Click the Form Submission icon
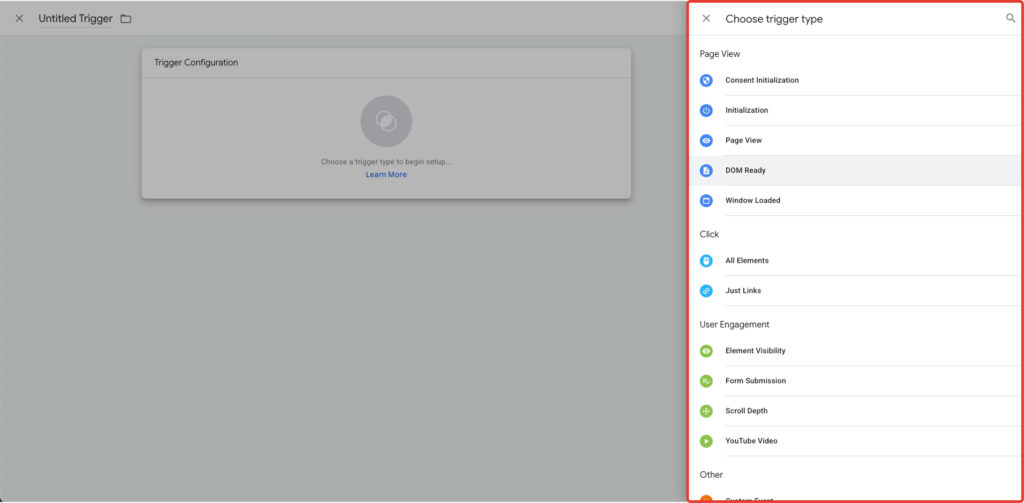The image size is (1024, 503). tap(706, 381)
